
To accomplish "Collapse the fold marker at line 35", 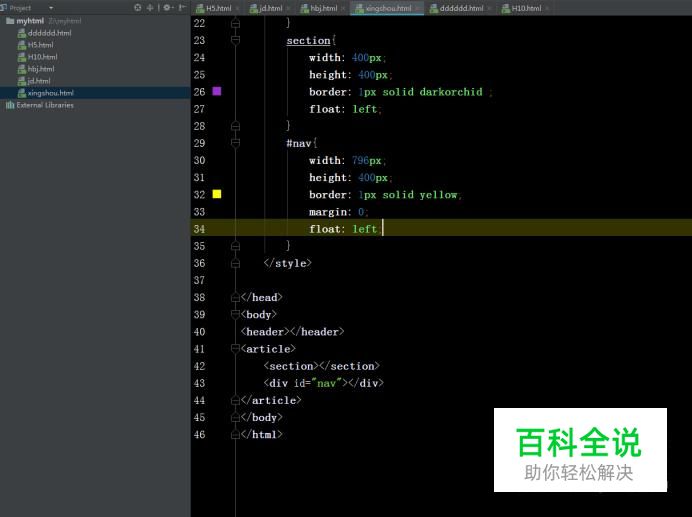I will (236, 246).
